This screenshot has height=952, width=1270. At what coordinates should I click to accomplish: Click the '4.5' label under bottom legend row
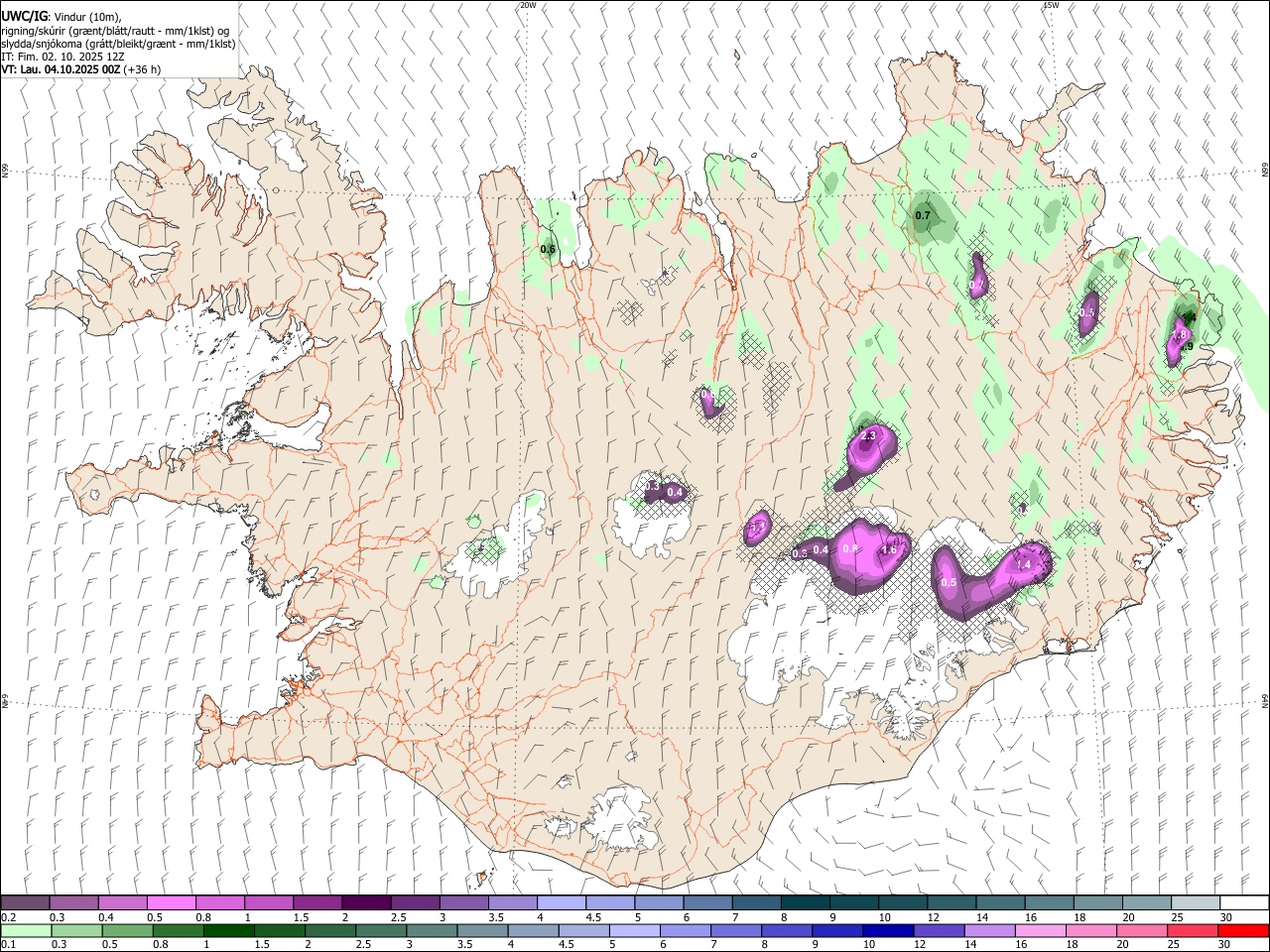coord(566,945)
